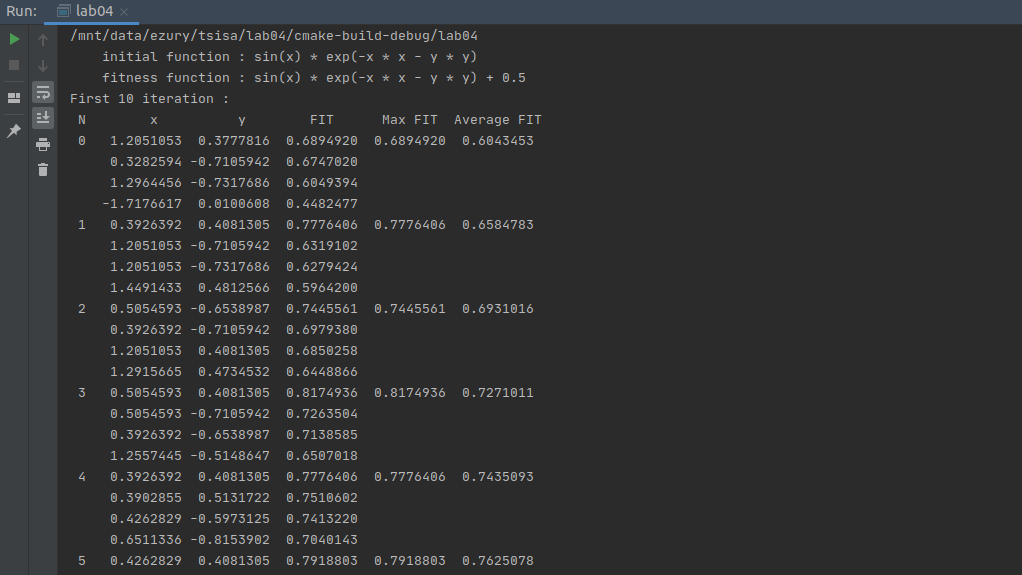
Task: Click x value 0.6511336
Action: pos(145,540)
